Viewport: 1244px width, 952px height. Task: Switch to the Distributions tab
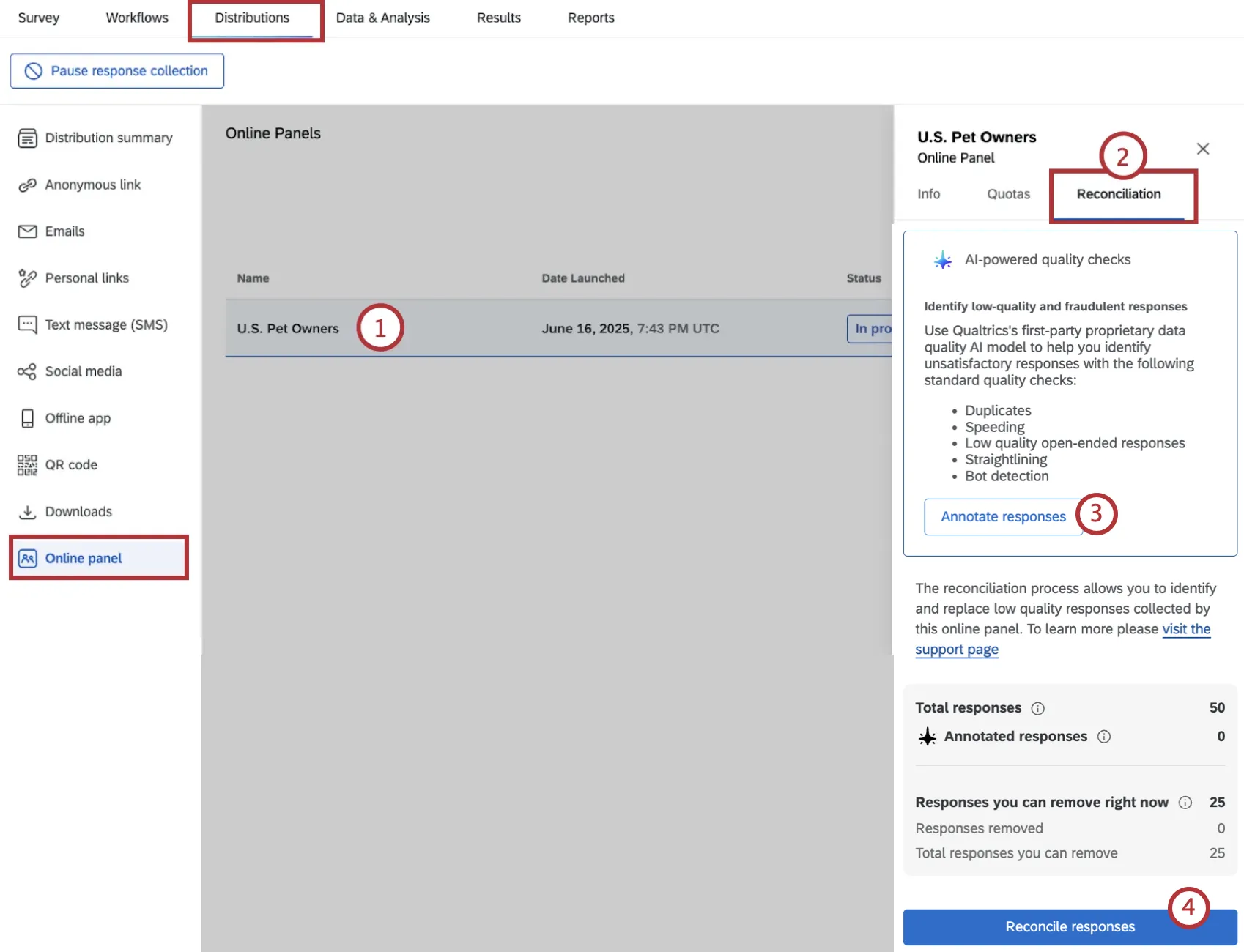pos(252,18)
